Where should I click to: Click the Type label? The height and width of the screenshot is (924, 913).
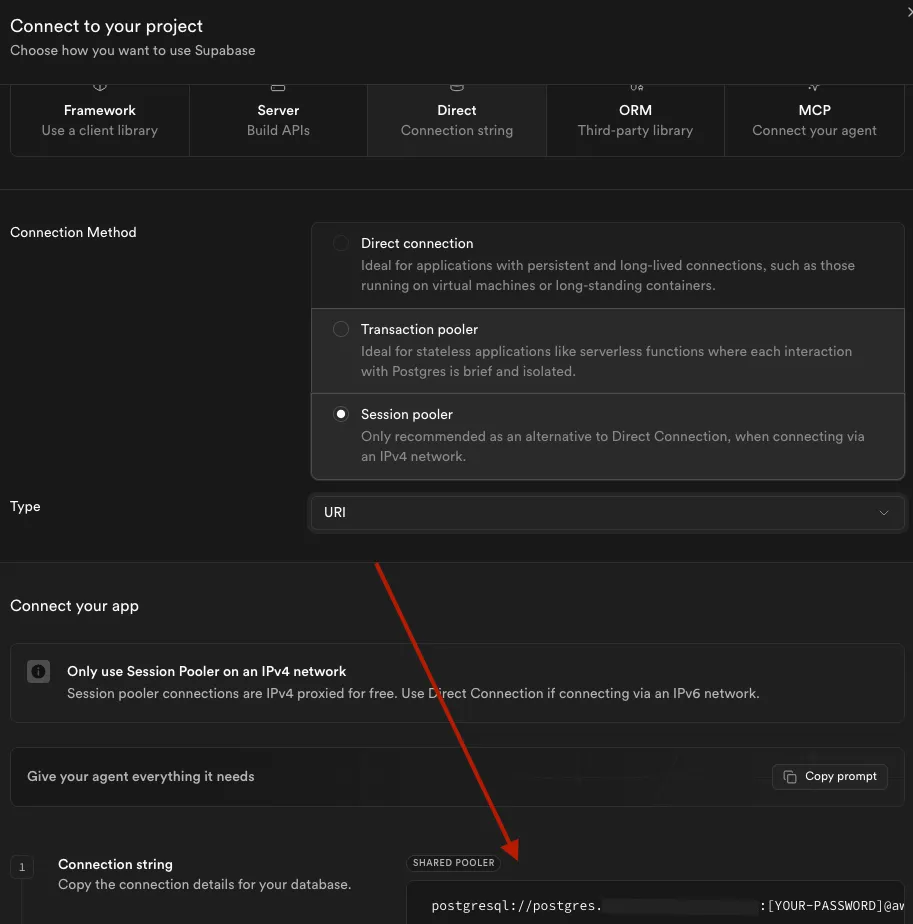[x=25, y=507]
